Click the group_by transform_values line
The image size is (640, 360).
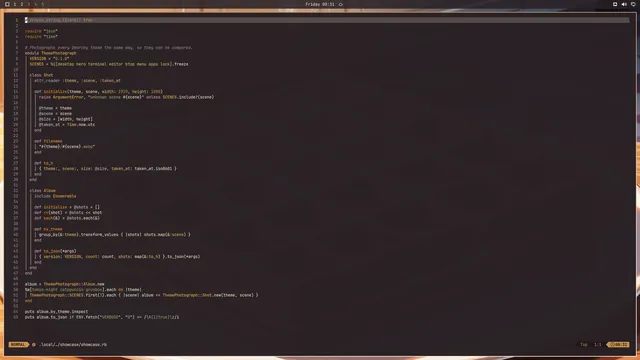tap(115, 235)
